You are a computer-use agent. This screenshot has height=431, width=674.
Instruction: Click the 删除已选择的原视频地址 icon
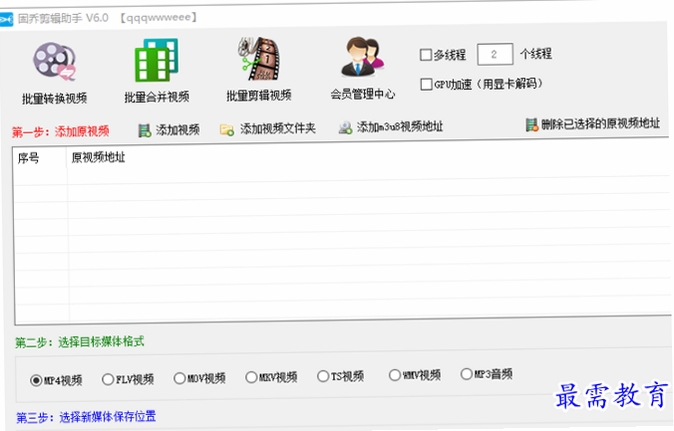click(532, 125)
